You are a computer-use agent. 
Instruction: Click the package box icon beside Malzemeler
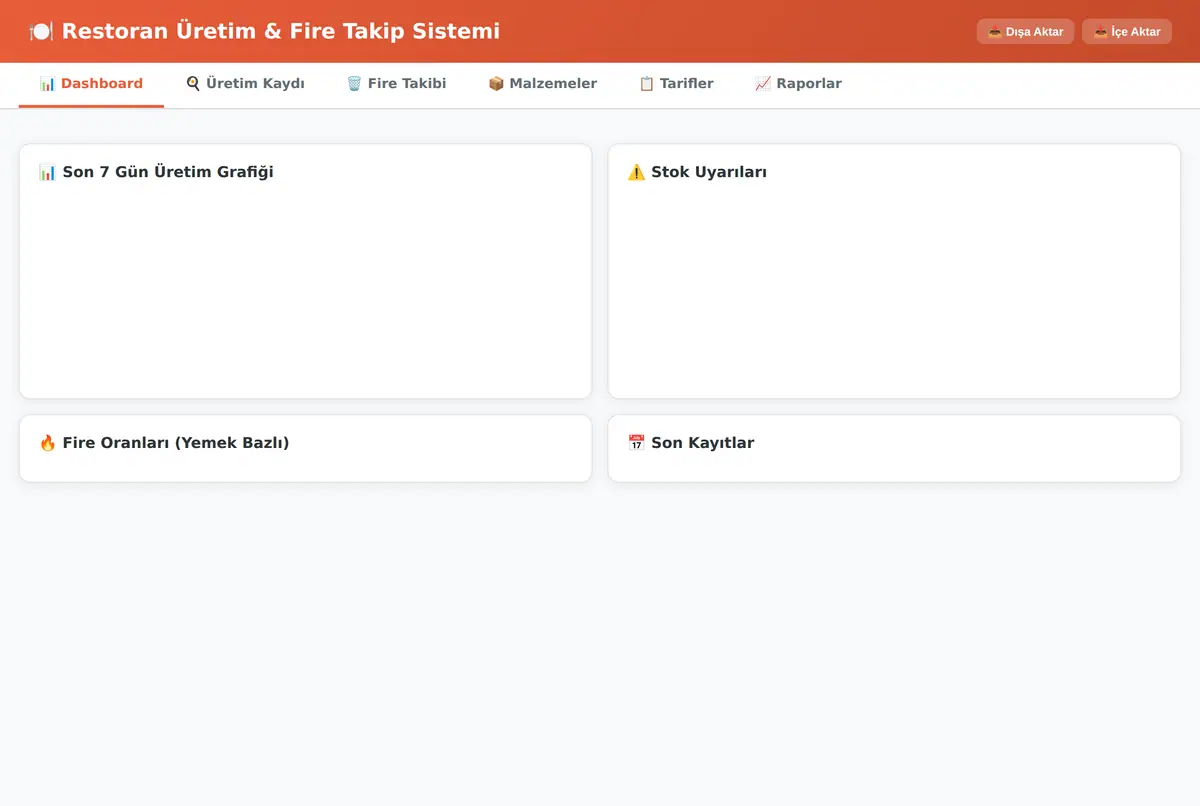point(496,83)
